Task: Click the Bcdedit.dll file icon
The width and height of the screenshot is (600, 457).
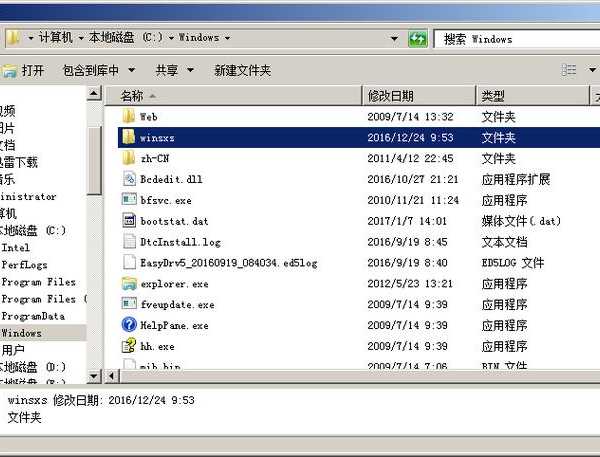Action: pos(129,179)
